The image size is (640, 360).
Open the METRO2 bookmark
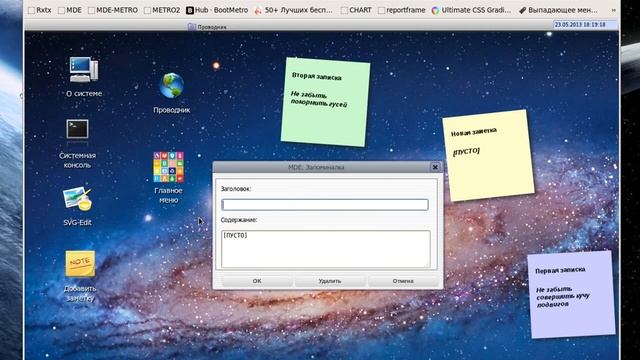point(162,10)
